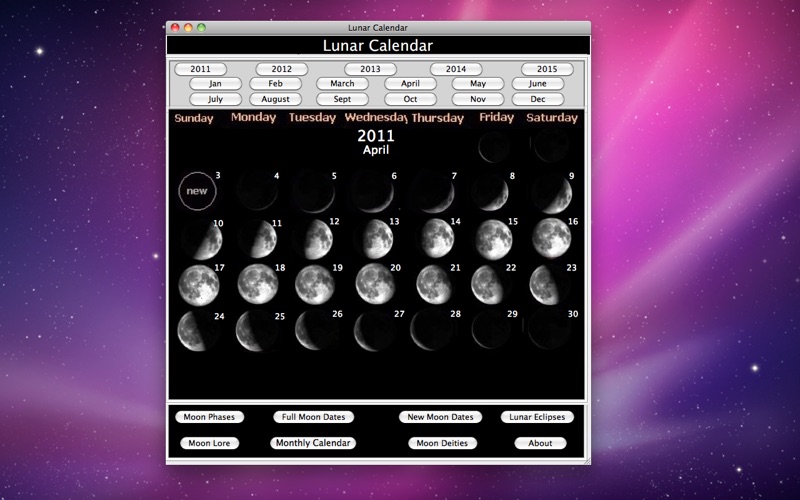Minimize the Lunar Calendar window
The width and height of the screenshot is (800, 500).
point(188,28)
